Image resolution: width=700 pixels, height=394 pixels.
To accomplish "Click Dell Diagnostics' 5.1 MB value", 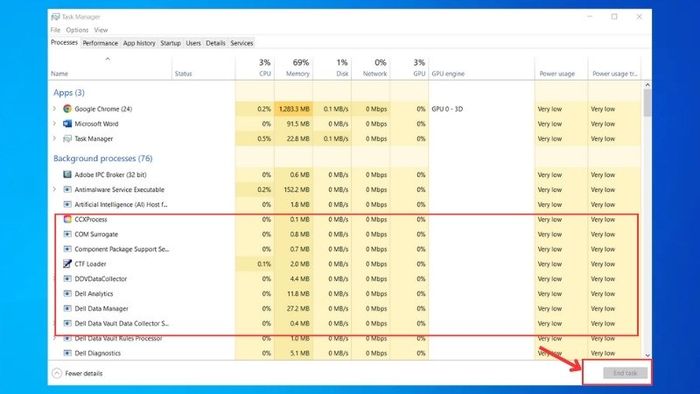I will tap(300, 353).
